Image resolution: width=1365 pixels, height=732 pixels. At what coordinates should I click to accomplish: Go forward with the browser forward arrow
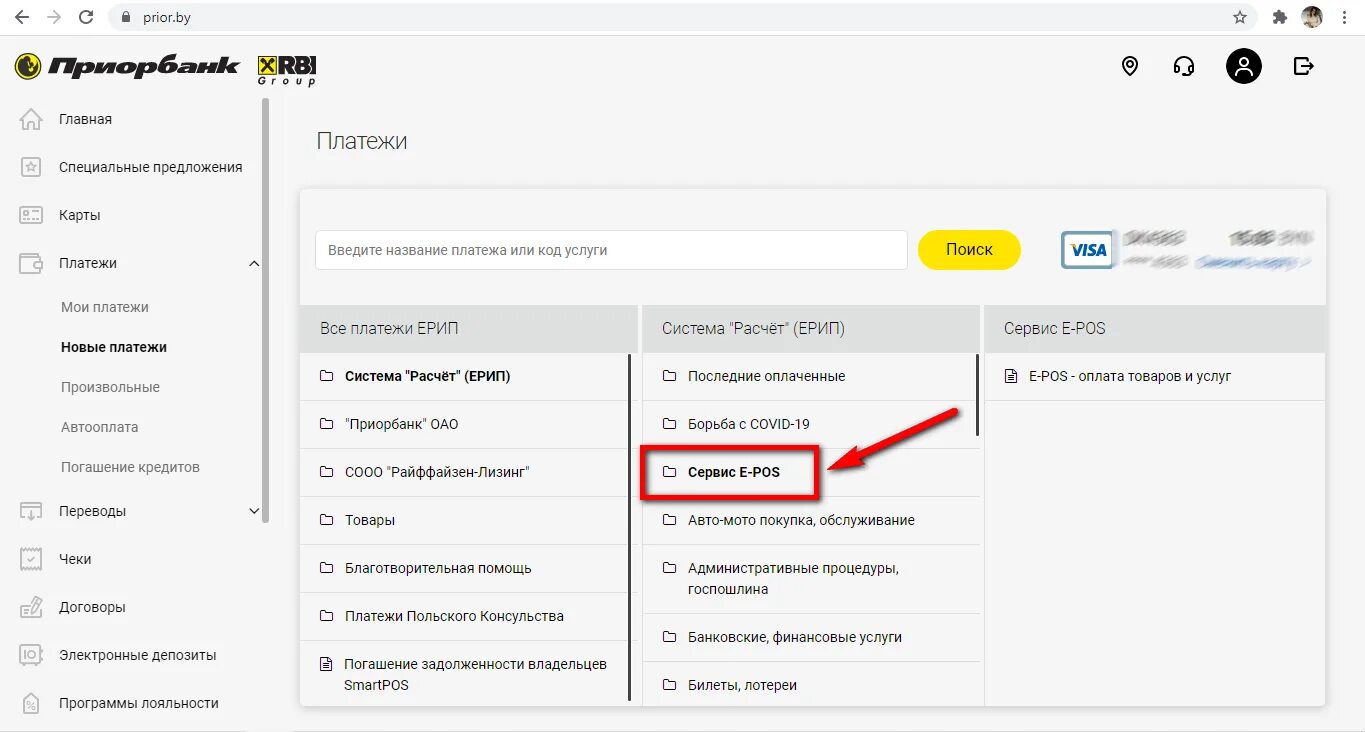[54, 17]
